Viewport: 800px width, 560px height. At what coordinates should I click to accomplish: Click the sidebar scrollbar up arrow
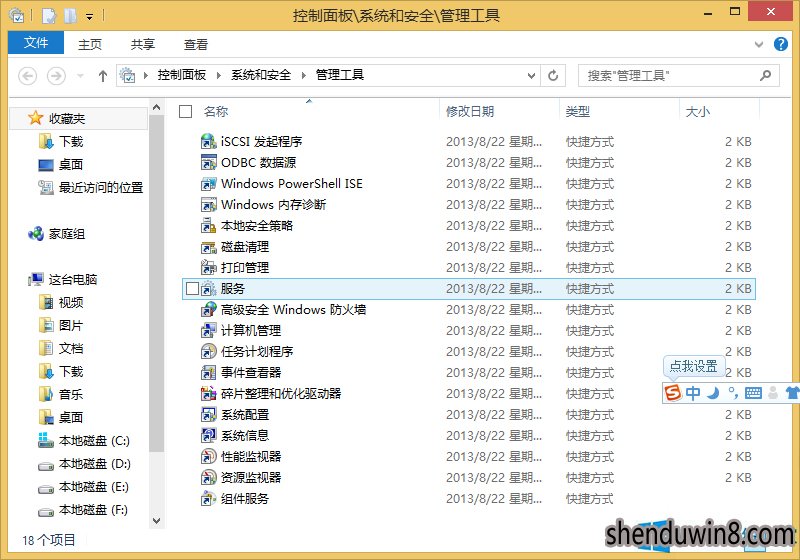(x=157, y=108)
